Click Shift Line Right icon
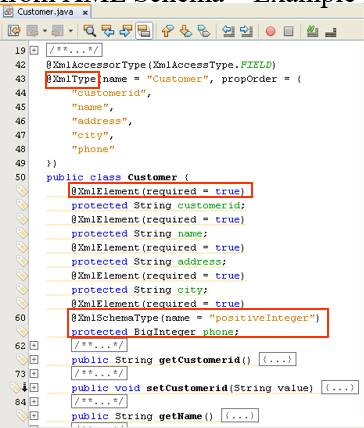364x428 pixels. click(246, 31)
